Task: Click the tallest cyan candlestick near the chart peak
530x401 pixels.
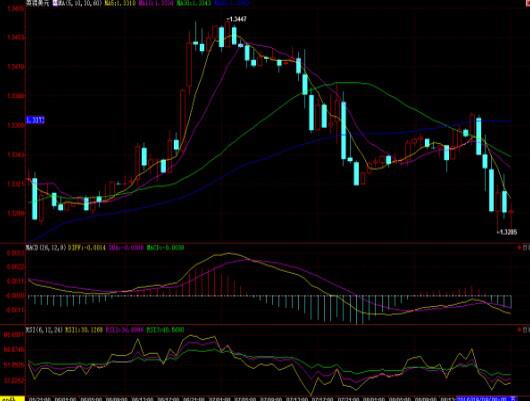Action: 222,37
